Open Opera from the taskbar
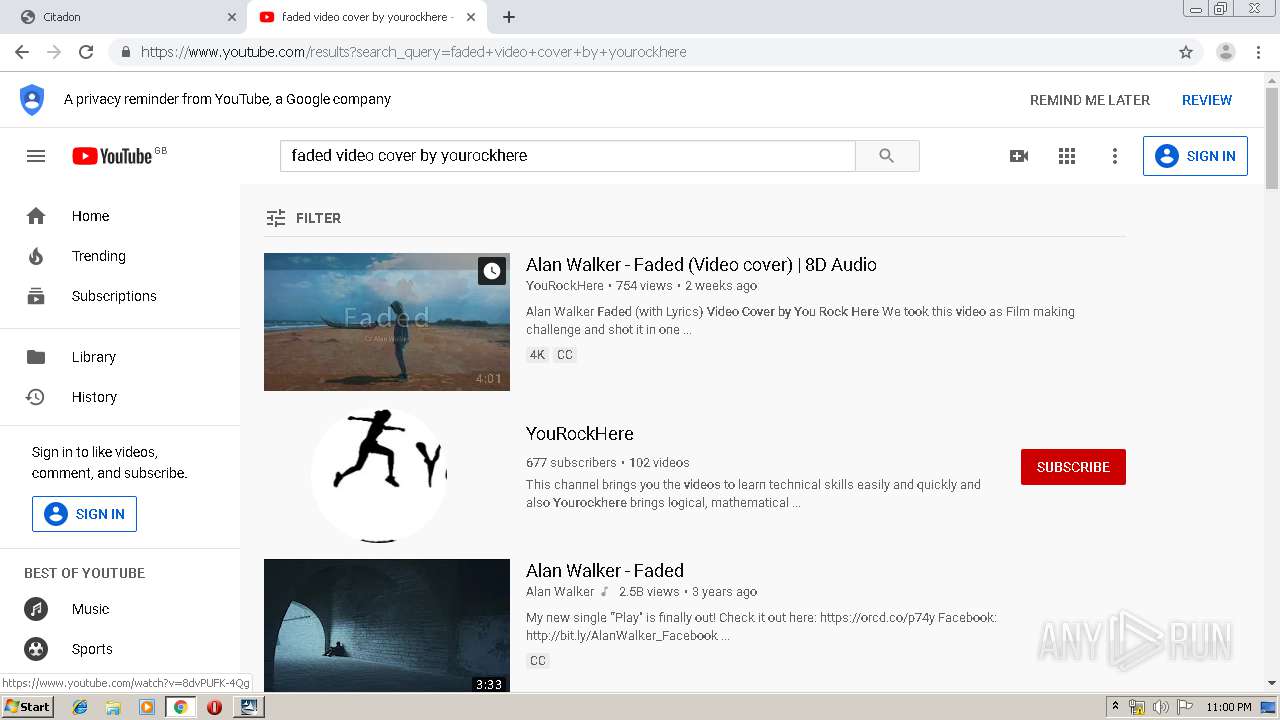1280x720 pixels. [214, 707]
